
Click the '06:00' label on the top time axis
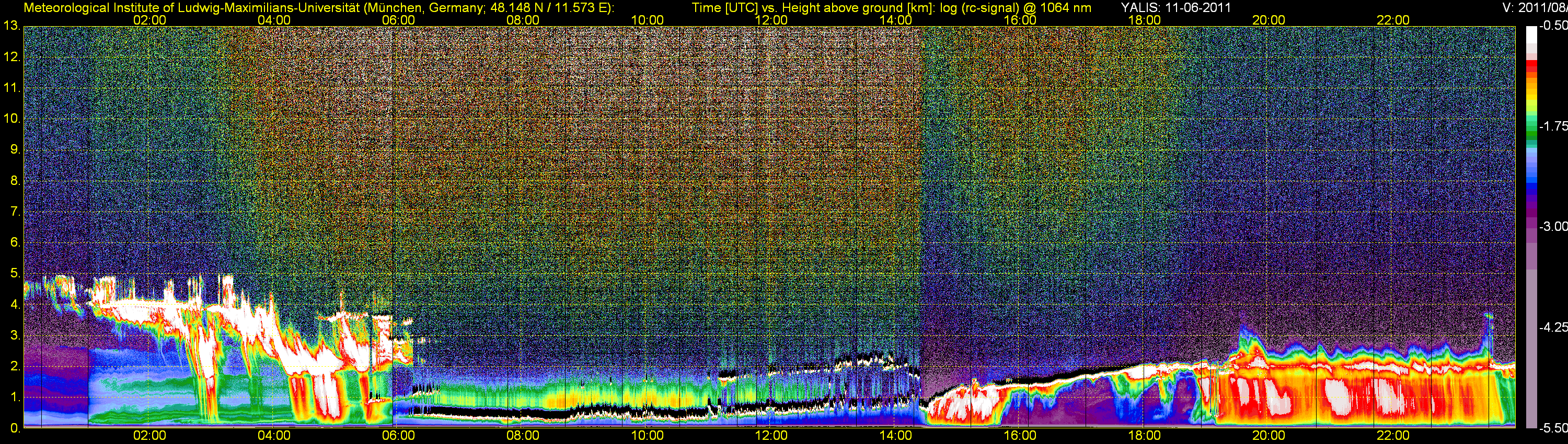[398, 20]
